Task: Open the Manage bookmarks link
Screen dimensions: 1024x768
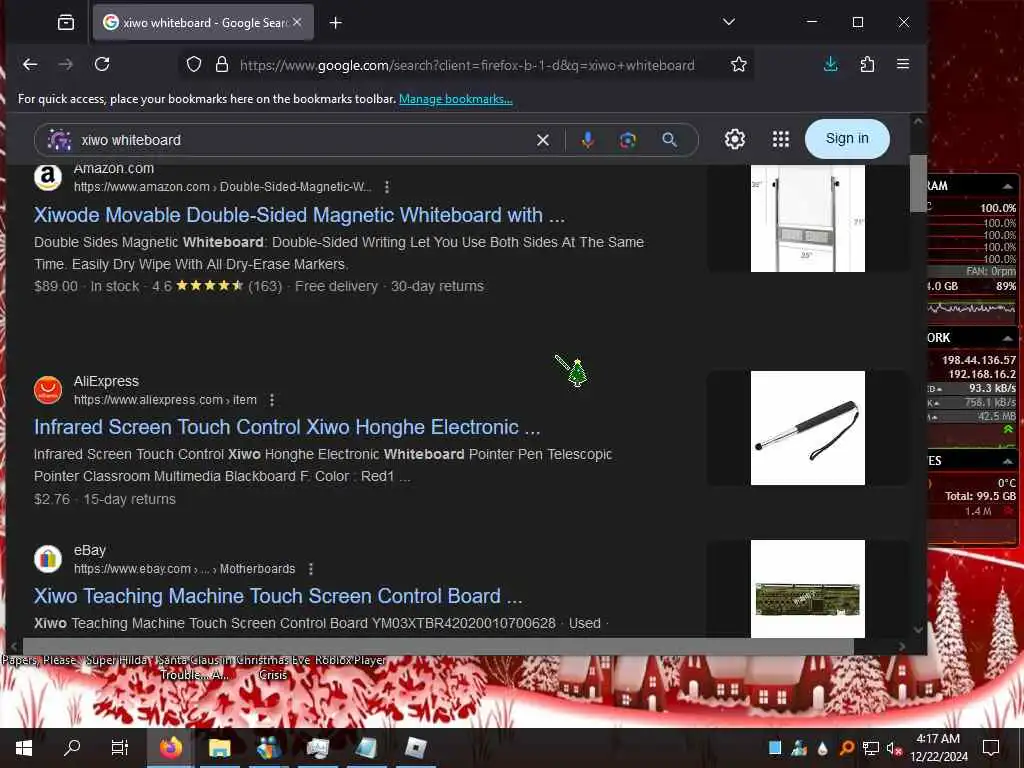Action: (x=456, y=99)
